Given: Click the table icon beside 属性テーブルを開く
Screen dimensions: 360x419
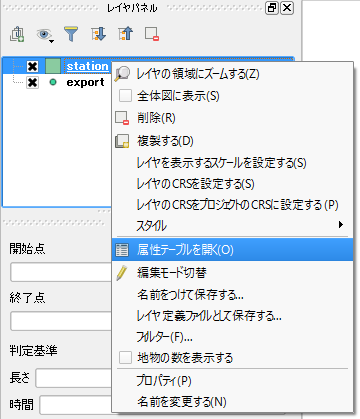Looking at the screenshot, I should point(122,250).
